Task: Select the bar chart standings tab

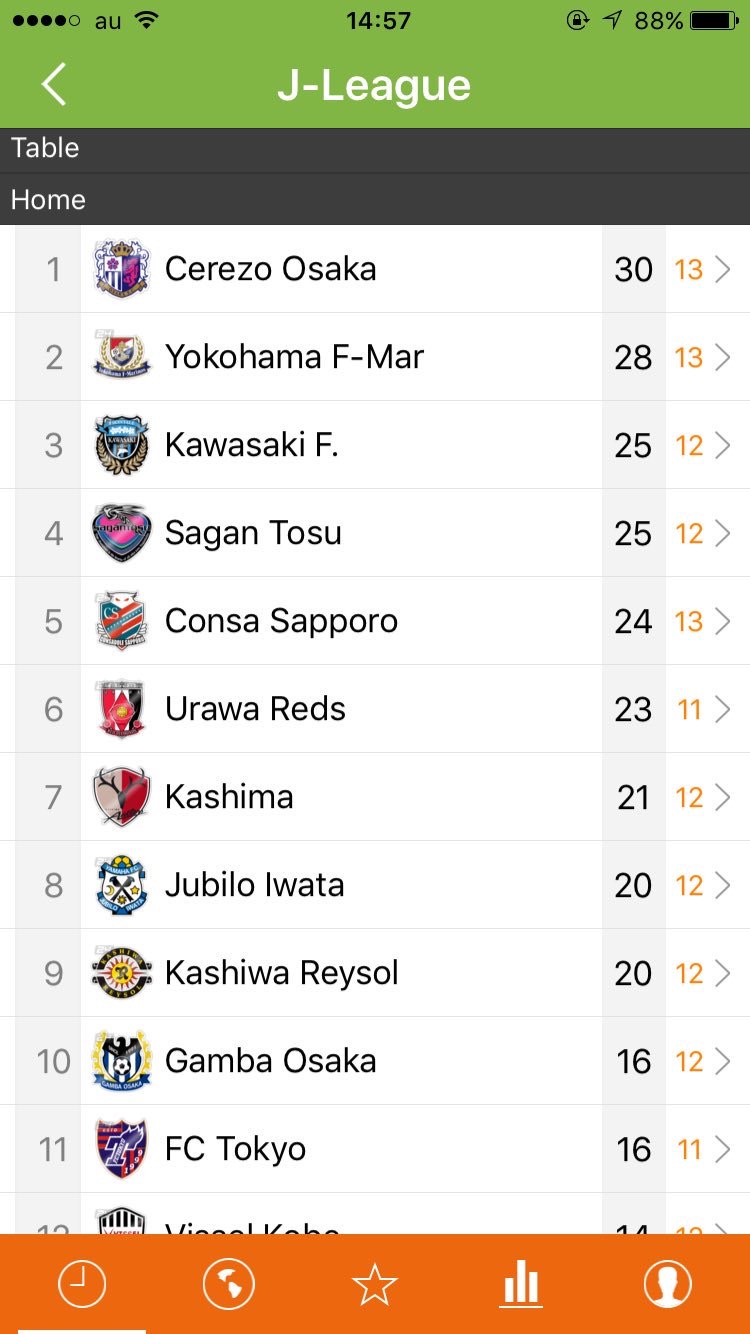Action: [521, 1284]
